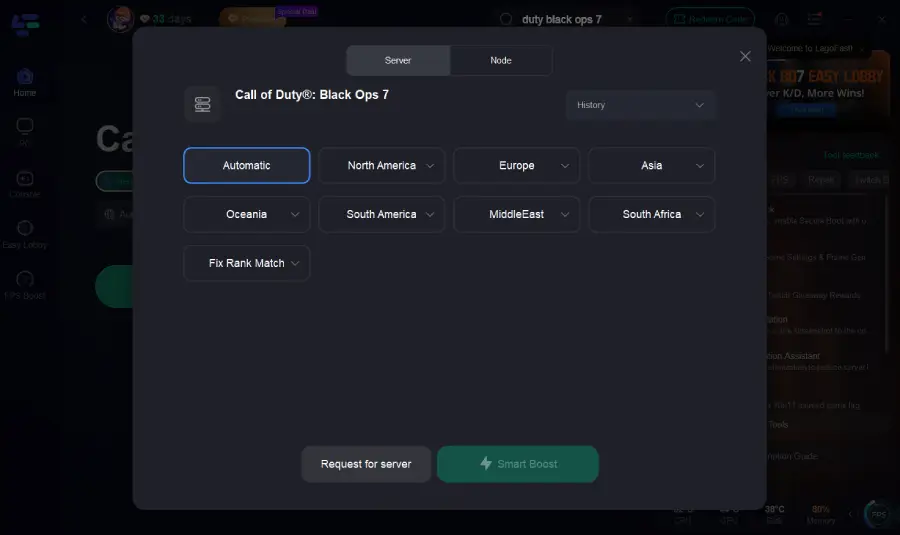Click the LagoFast logo
Image resolution: width=900 pixels, height=535 pixels.
point(25,24)
